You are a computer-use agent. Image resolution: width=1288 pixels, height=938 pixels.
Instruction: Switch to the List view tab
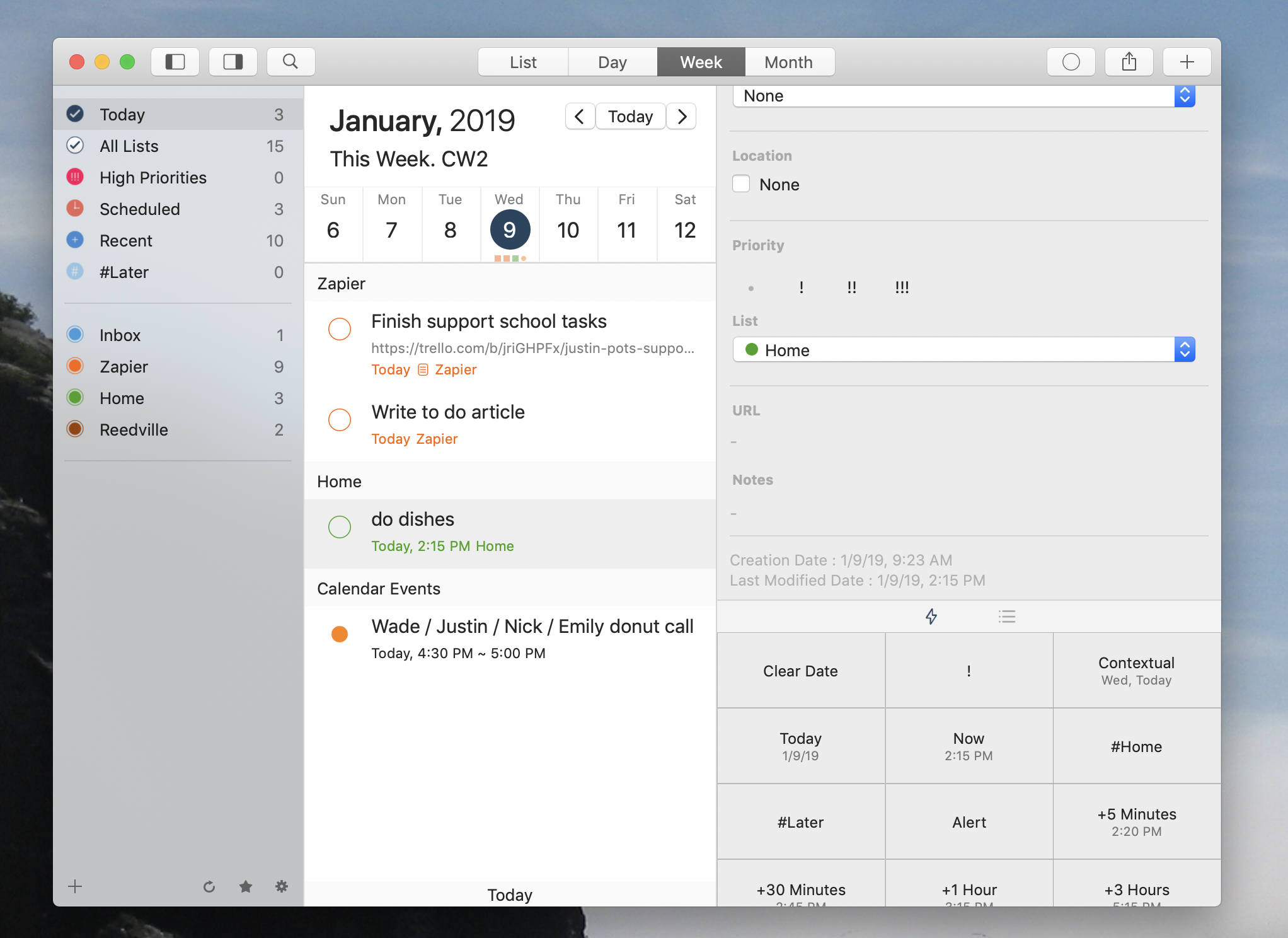pyautogui.click(x=523, y=62)
